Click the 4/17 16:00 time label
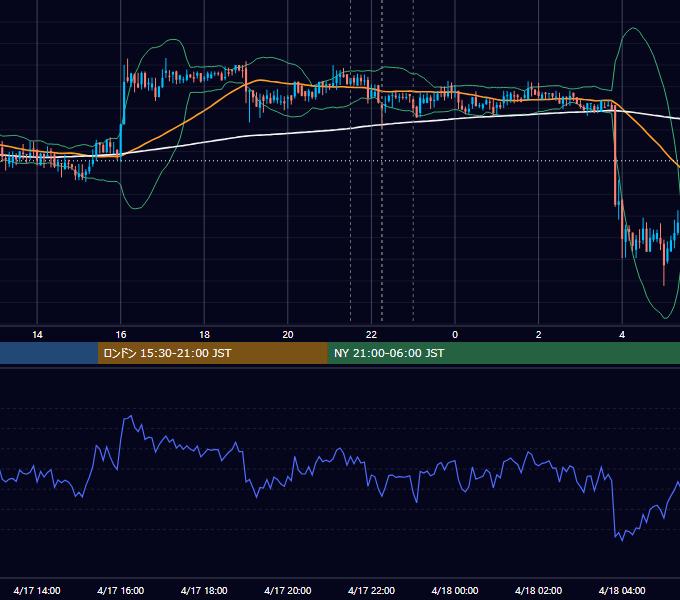The height and width of the screenshot is (600, 680). click(121, 590)
